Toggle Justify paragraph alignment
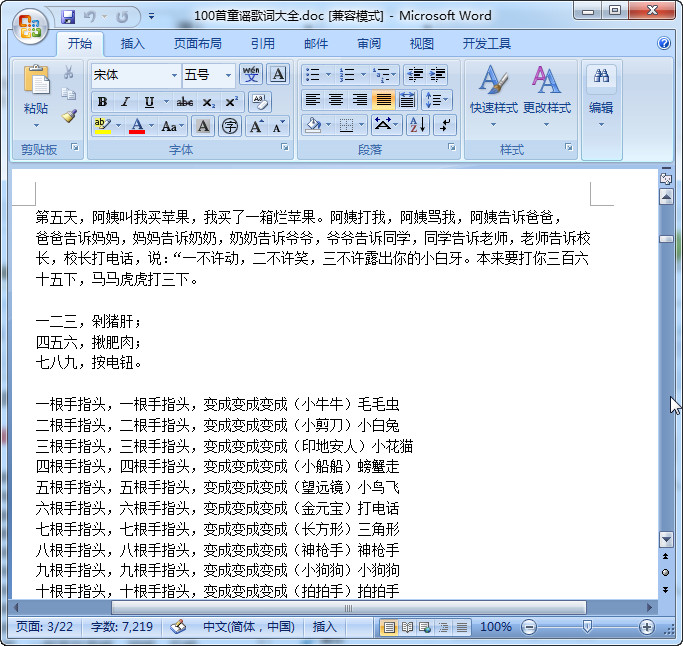 point(384,100)
